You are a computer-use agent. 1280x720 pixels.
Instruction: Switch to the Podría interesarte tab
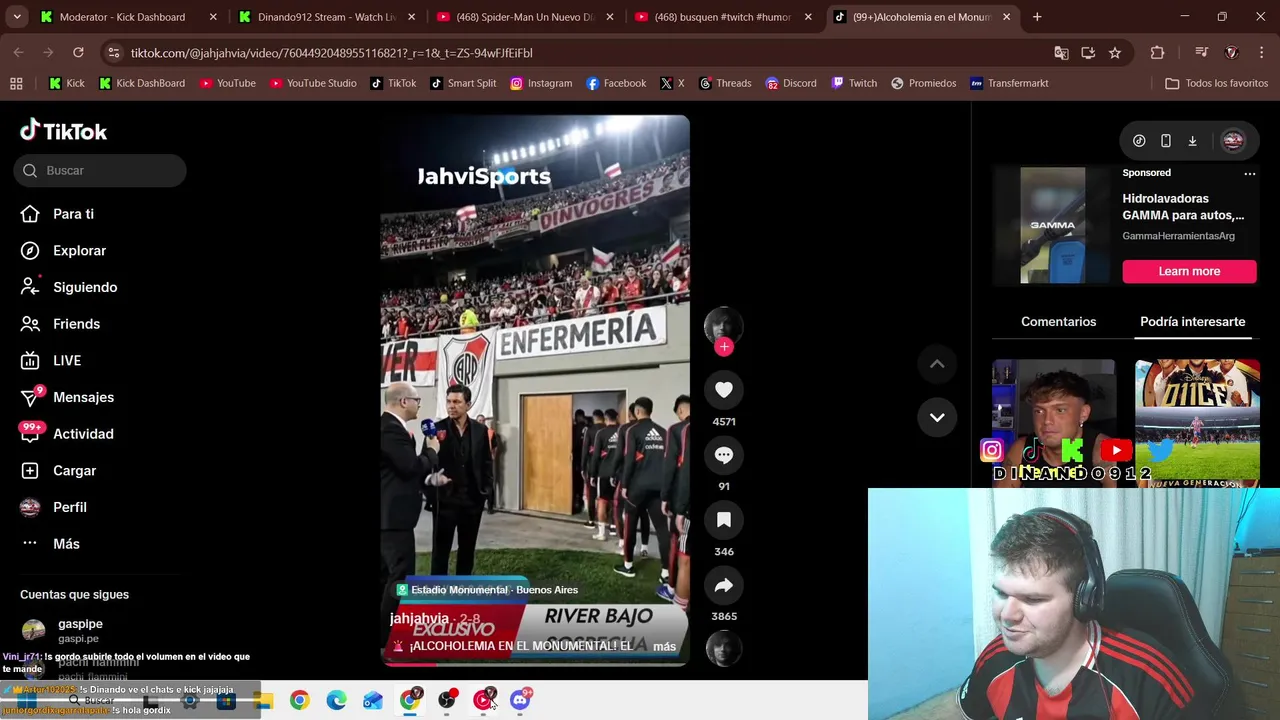(x=1192, y=322)
